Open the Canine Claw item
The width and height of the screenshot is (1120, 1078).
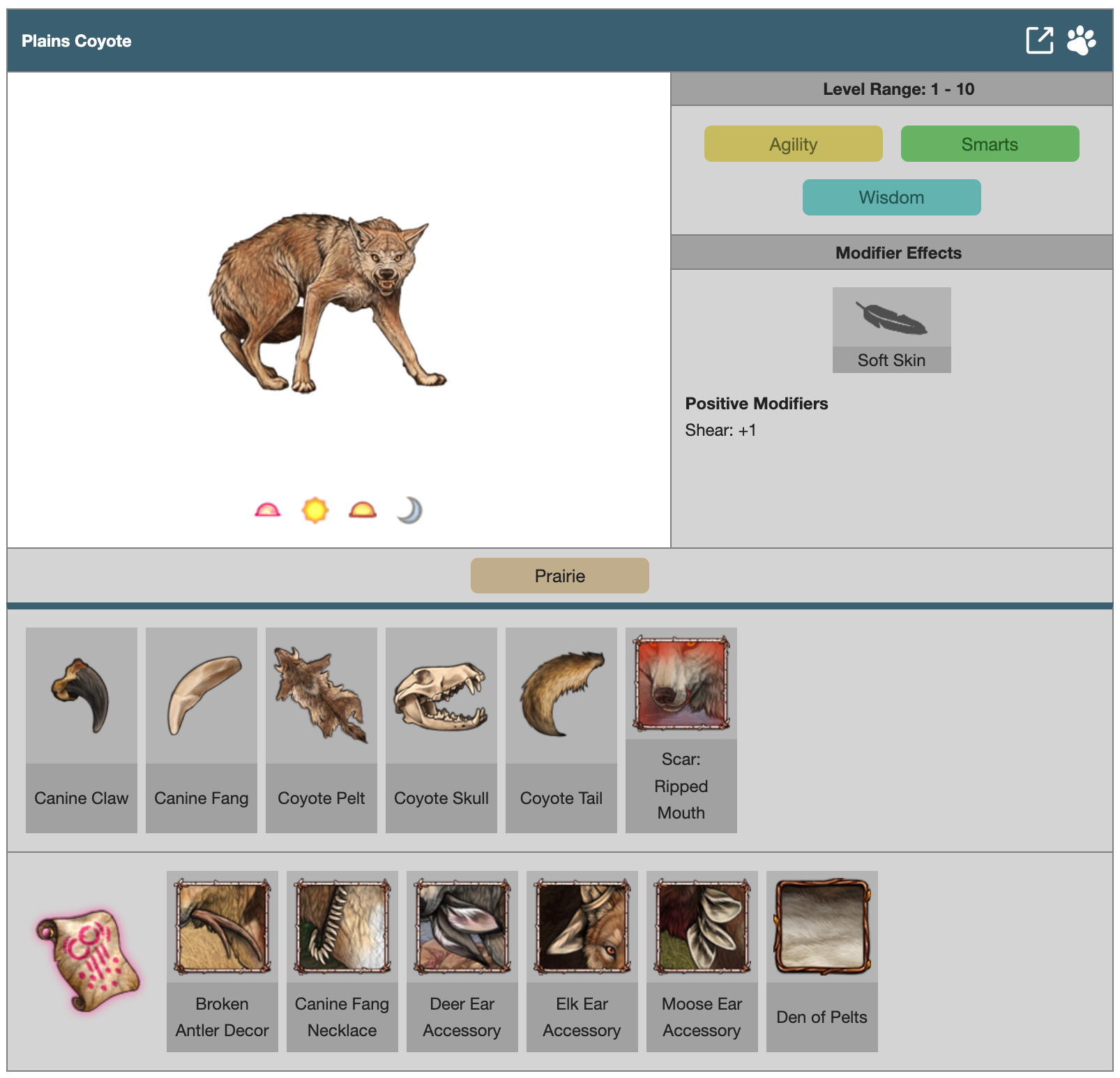point(82,729)
